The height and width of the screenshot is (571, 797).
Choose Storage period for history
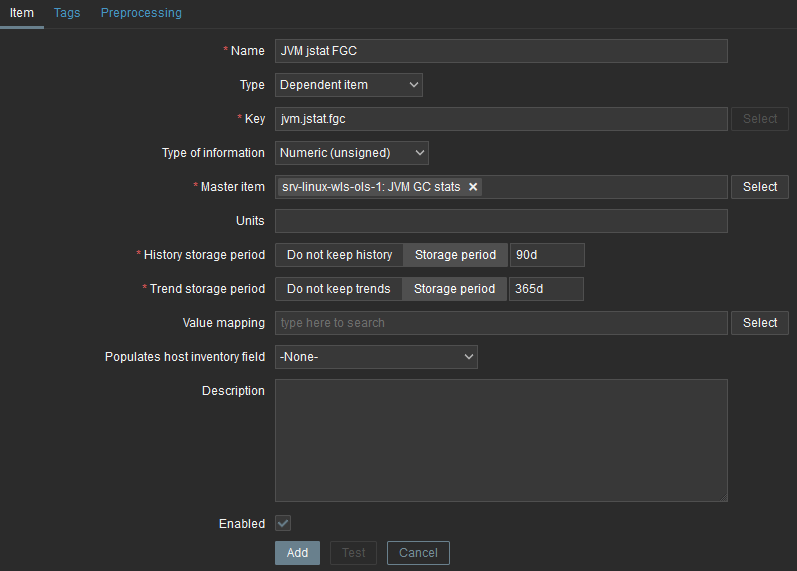click(455, 255)
